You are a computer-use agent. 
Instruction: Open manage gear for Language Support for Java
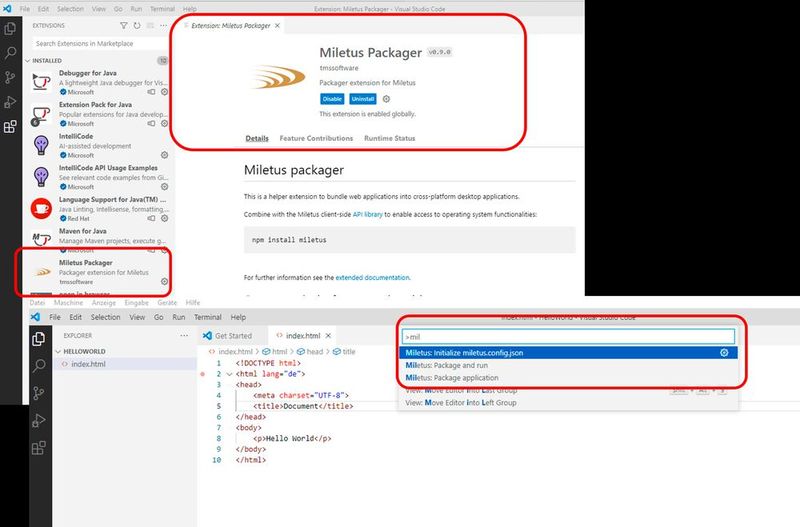pyautogui.click(x=164, y=218)
